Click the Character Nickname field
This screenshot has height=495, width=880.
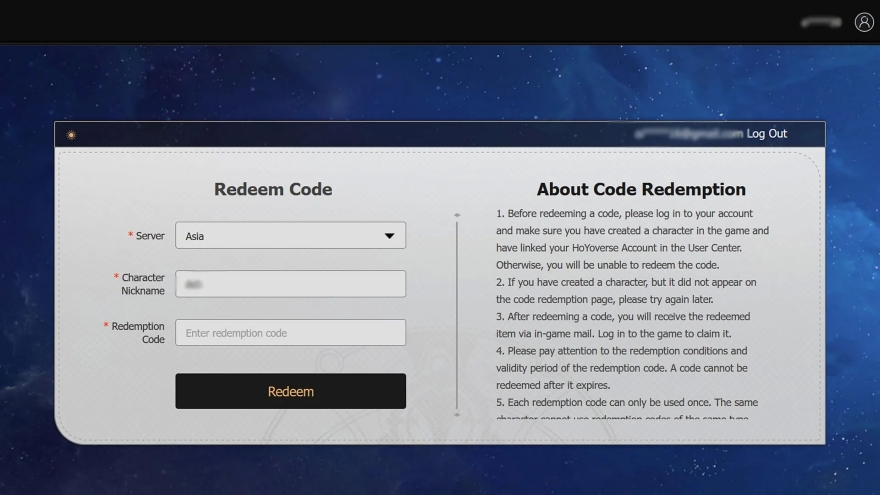point(290,284)
